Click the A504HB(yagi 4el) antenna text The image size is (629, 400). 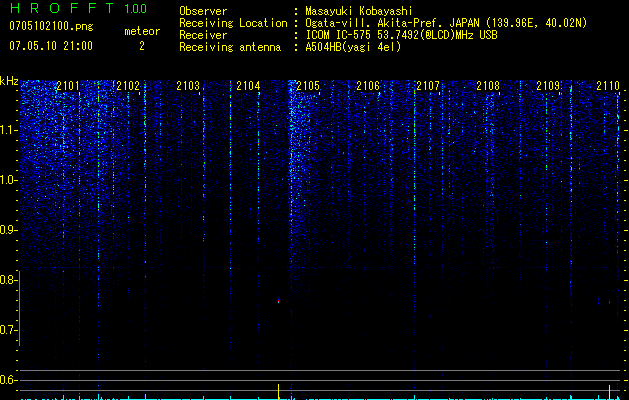click(353, 47)
